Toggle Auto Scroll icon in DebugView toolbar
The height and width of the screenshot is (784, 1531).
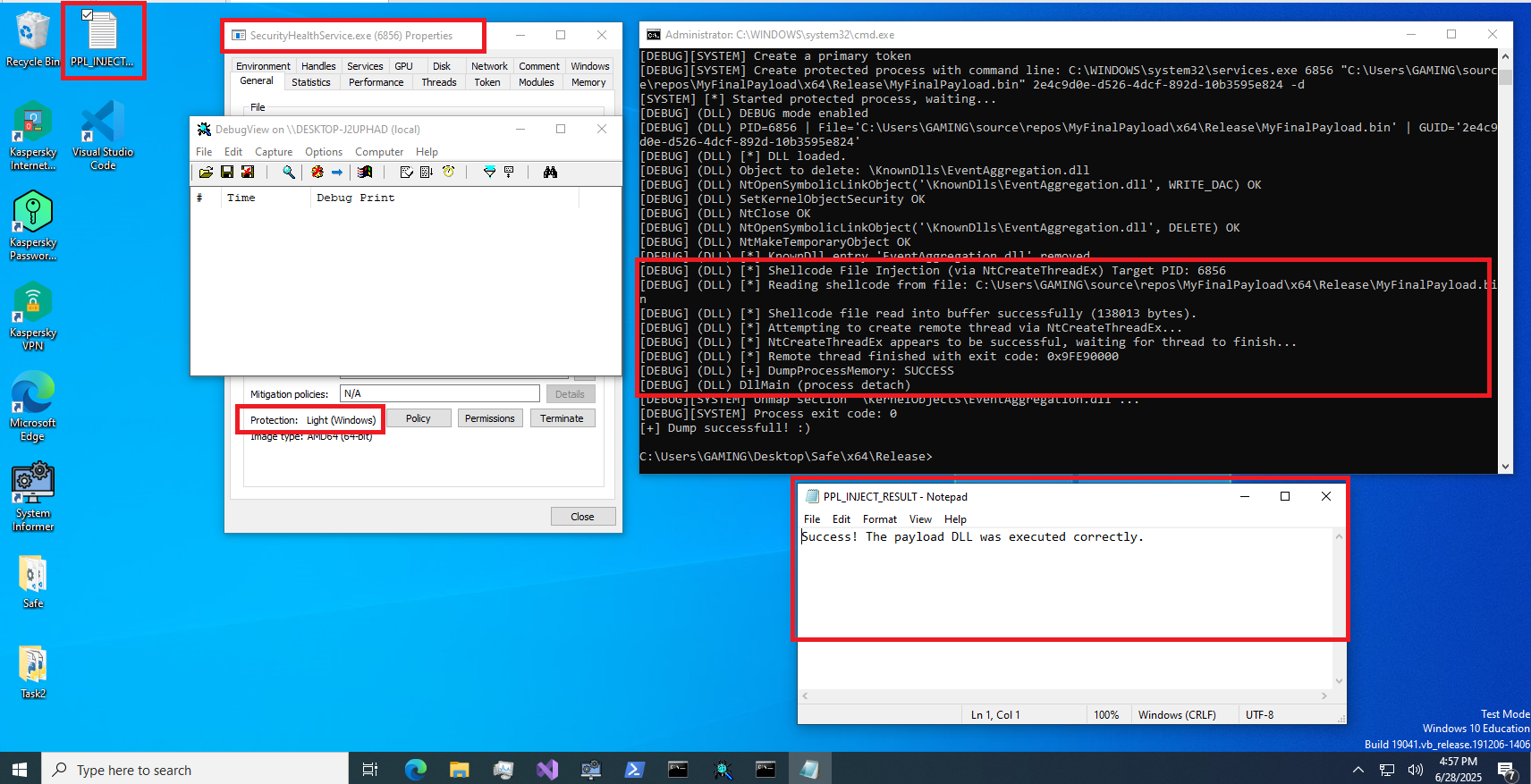point(427,172)
